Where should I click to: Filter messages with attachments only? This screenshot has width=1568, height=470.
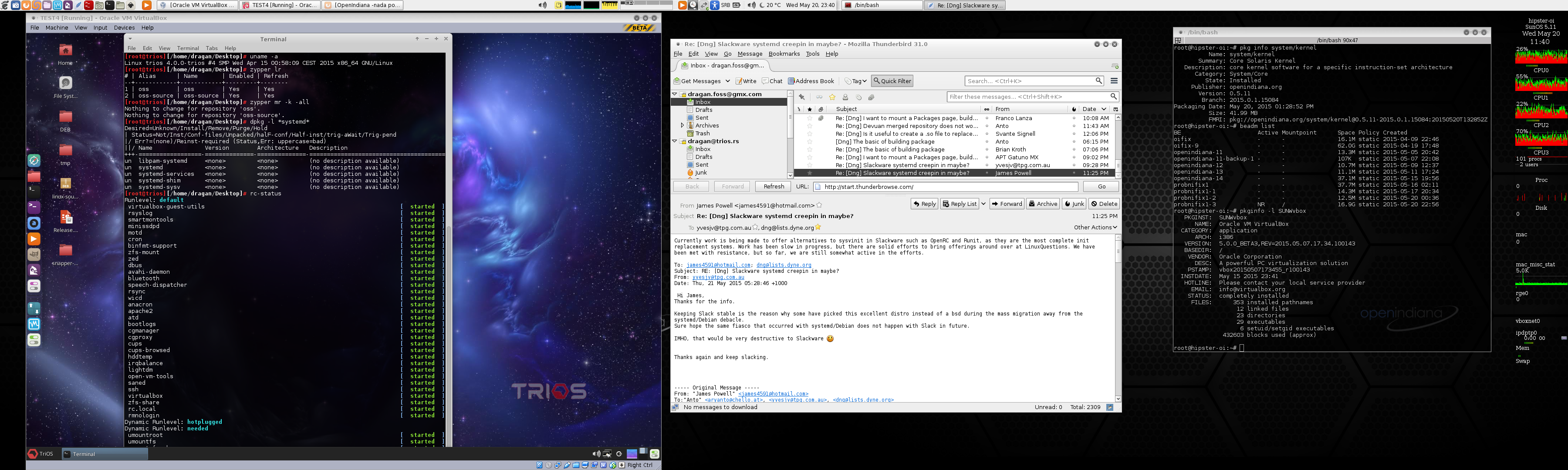click(x=871, y=97)
